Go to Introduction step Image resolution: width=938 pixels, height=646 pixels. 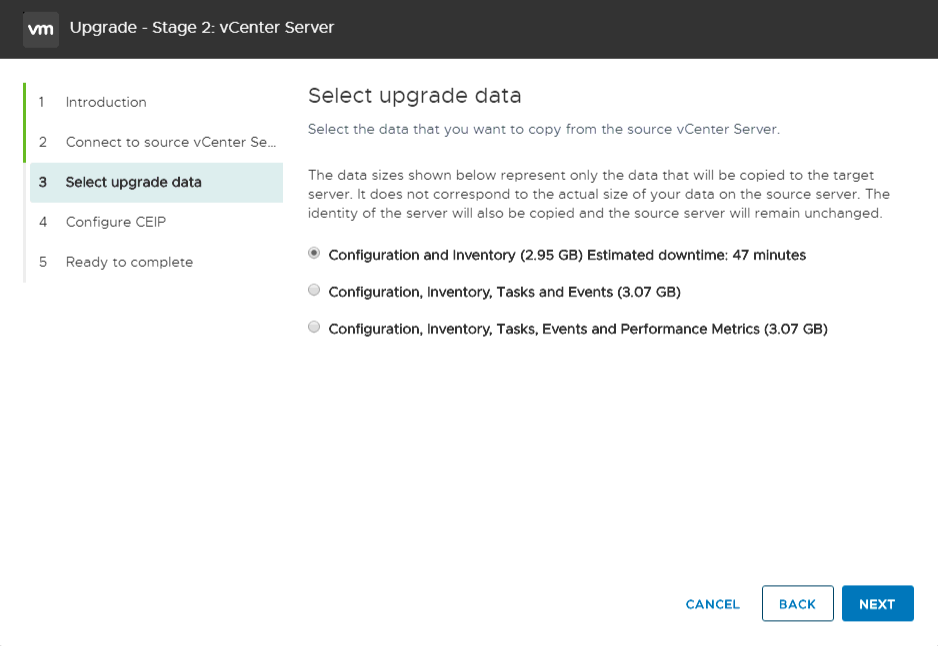106,102
